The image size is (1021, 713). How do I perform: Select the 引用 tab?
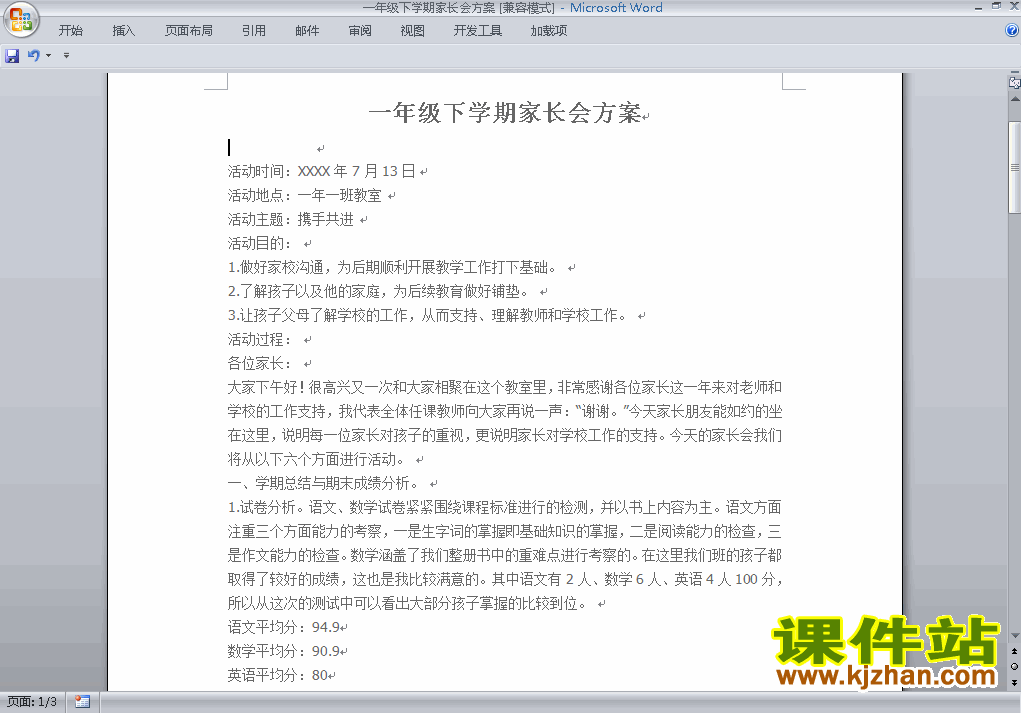coord(254,31)
